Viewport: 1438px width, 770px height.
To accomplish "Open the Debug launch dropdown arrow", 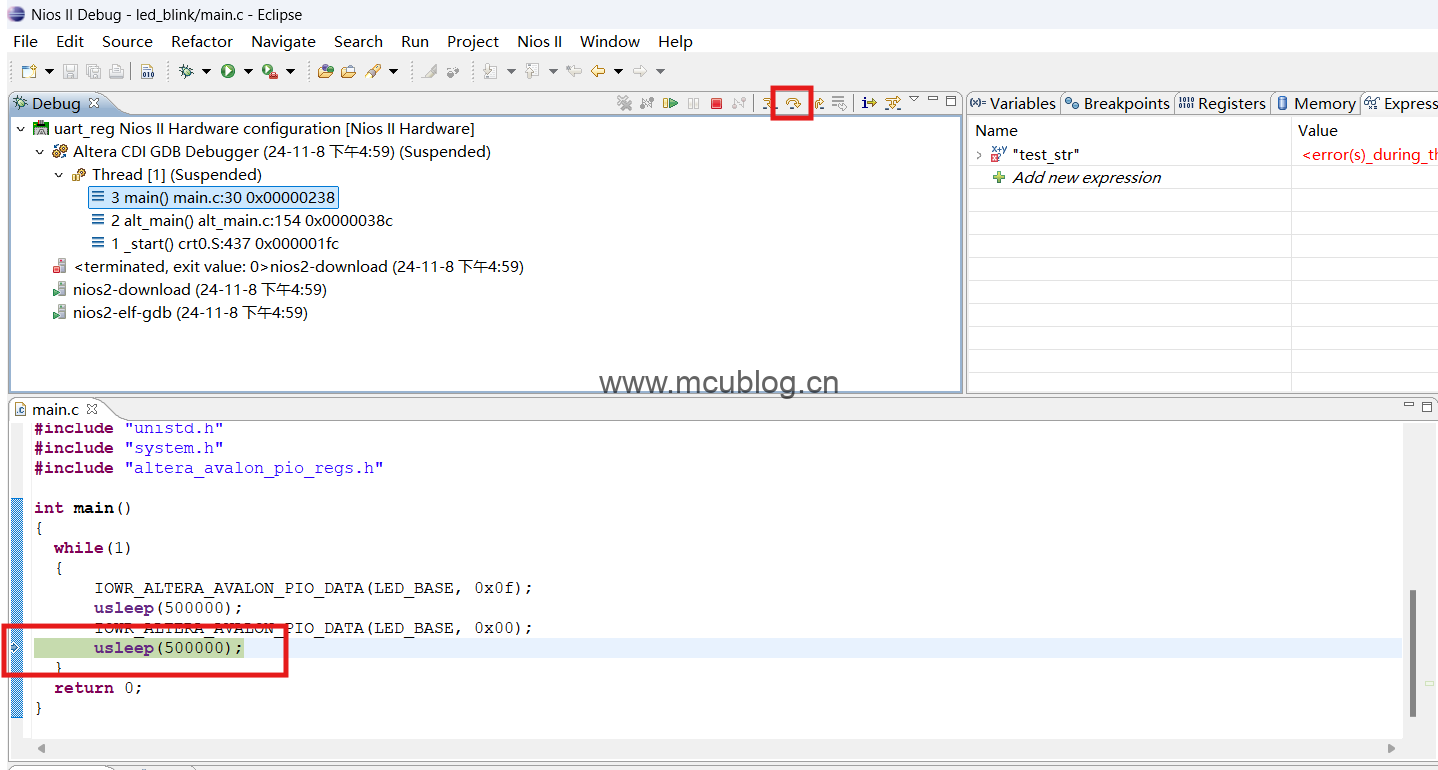I will 206,71.
